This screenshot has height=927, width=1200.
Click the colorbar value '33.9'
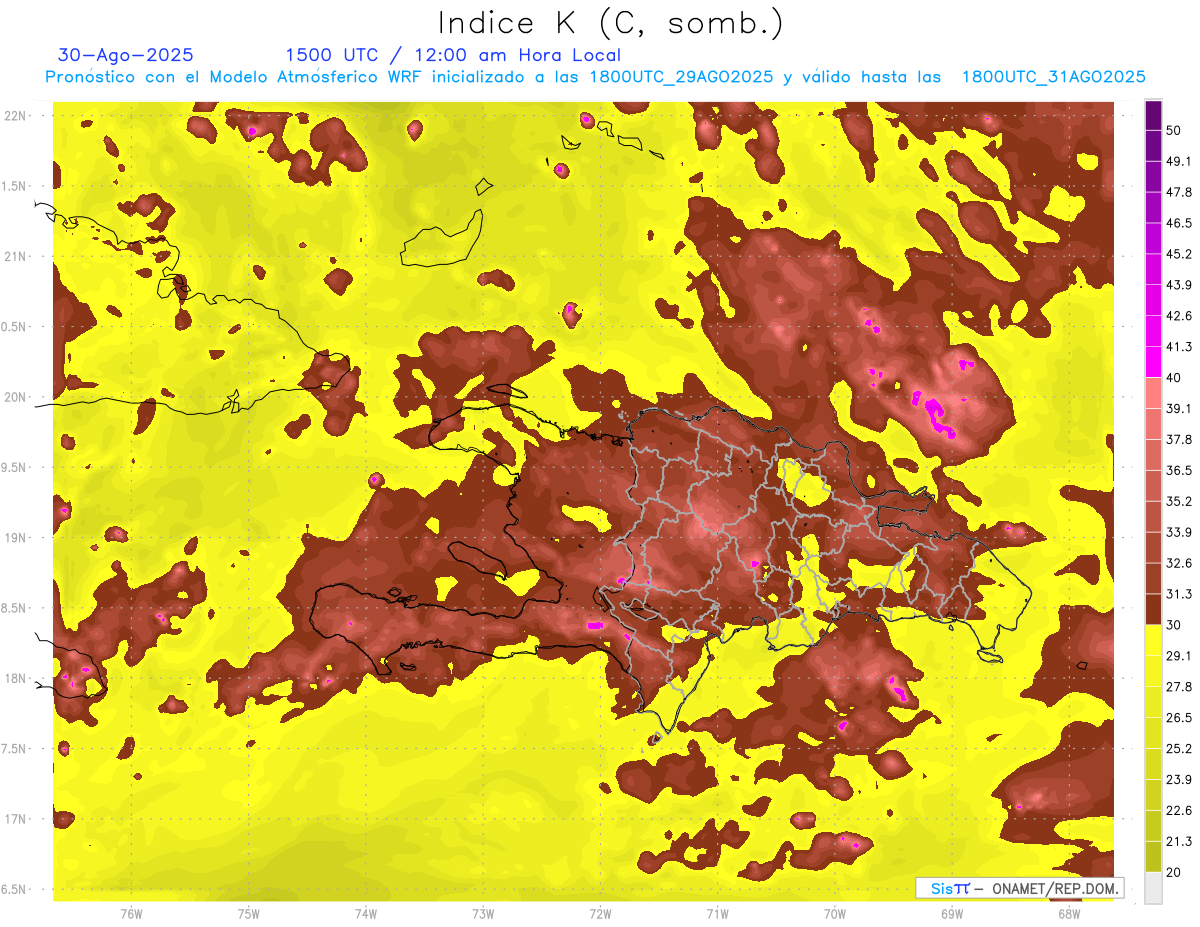pos(1179,532)
